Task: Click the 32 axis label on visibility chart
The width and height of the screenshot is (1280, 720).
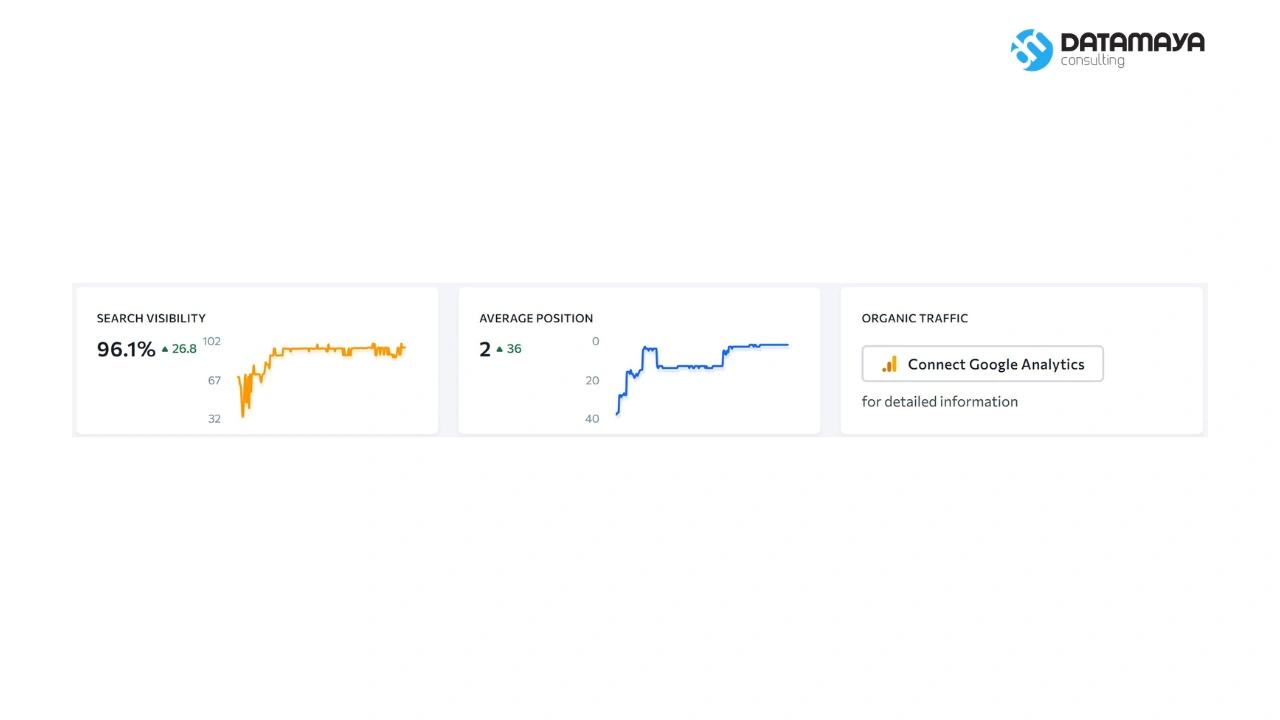Action: 214,419
